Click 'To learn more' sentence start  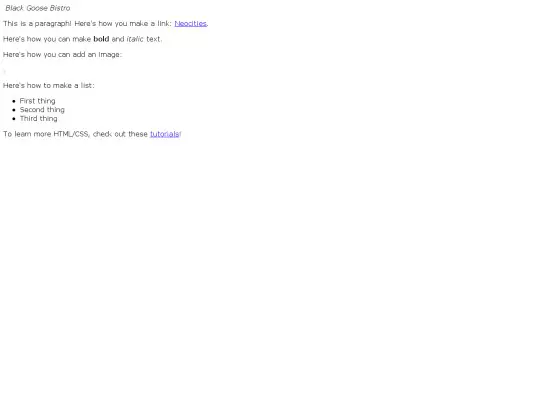pyautogui.click(x=27, y=134)
